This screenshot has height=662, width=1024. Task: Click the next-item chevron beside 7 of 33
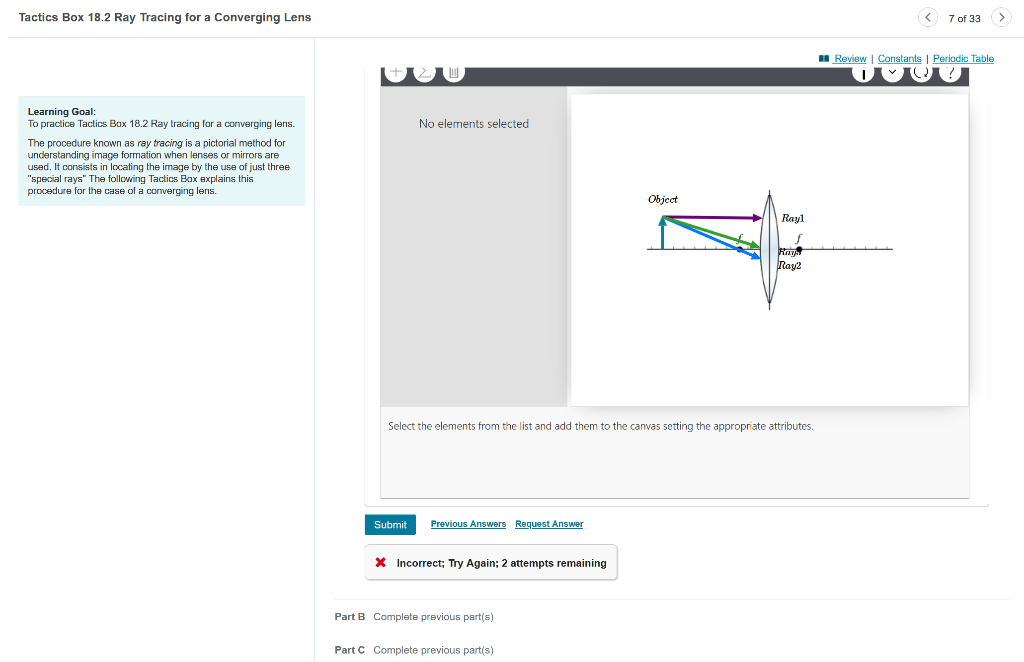pyautogui.click(x=1000, y=17)
